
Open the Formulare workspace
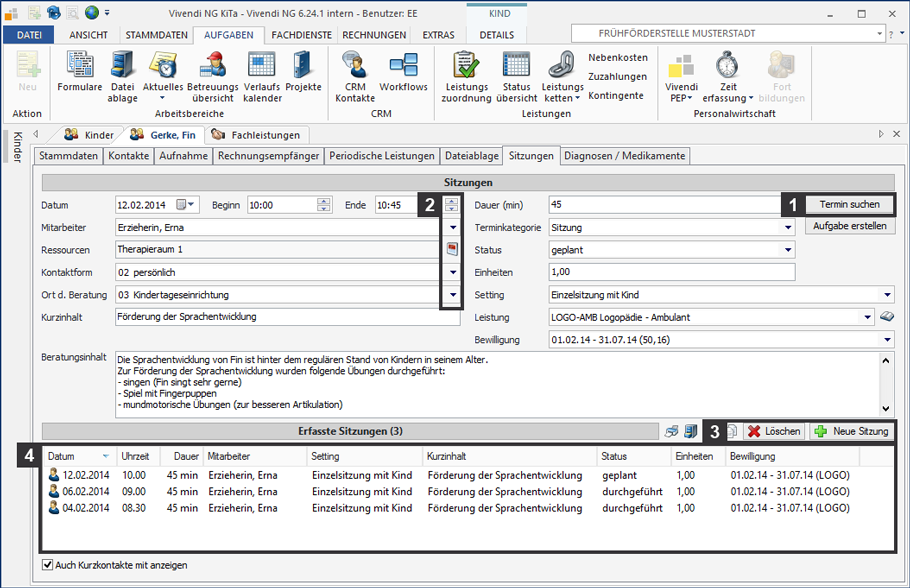(x=80, y=72)
